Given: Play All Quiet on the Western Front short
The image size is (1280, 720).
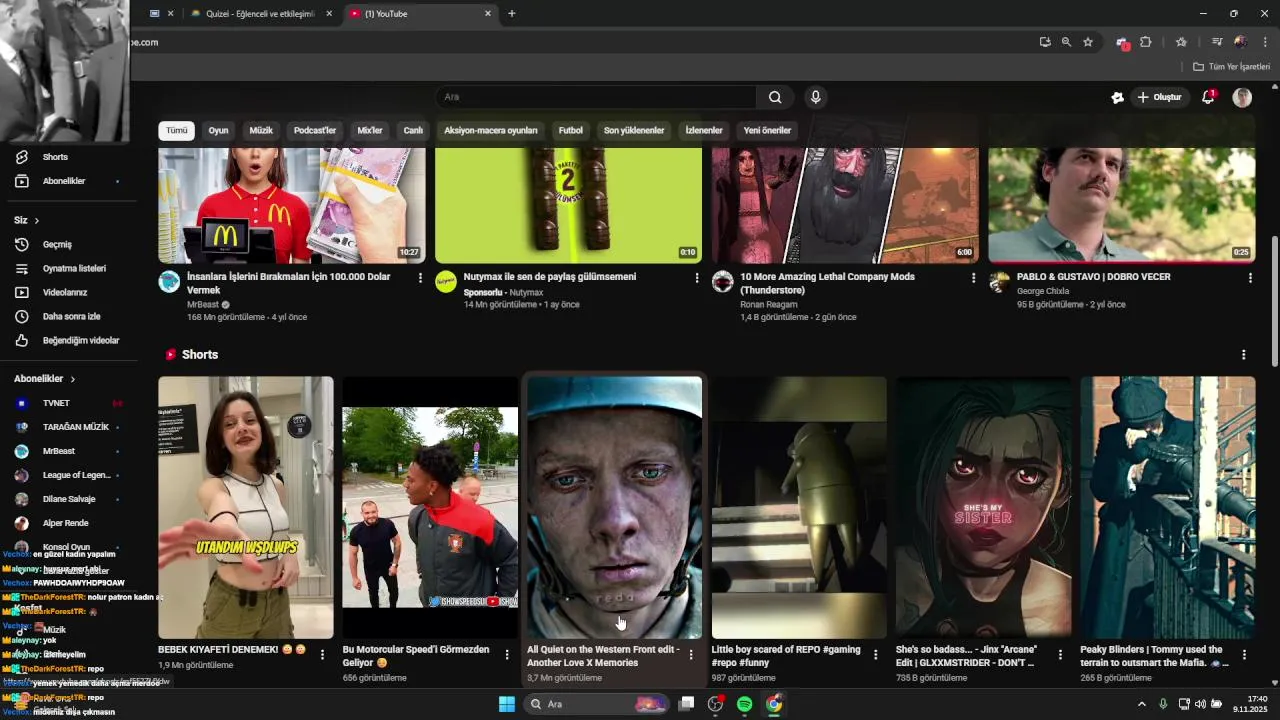Looking at the screenshot, I should click(615, 507).
